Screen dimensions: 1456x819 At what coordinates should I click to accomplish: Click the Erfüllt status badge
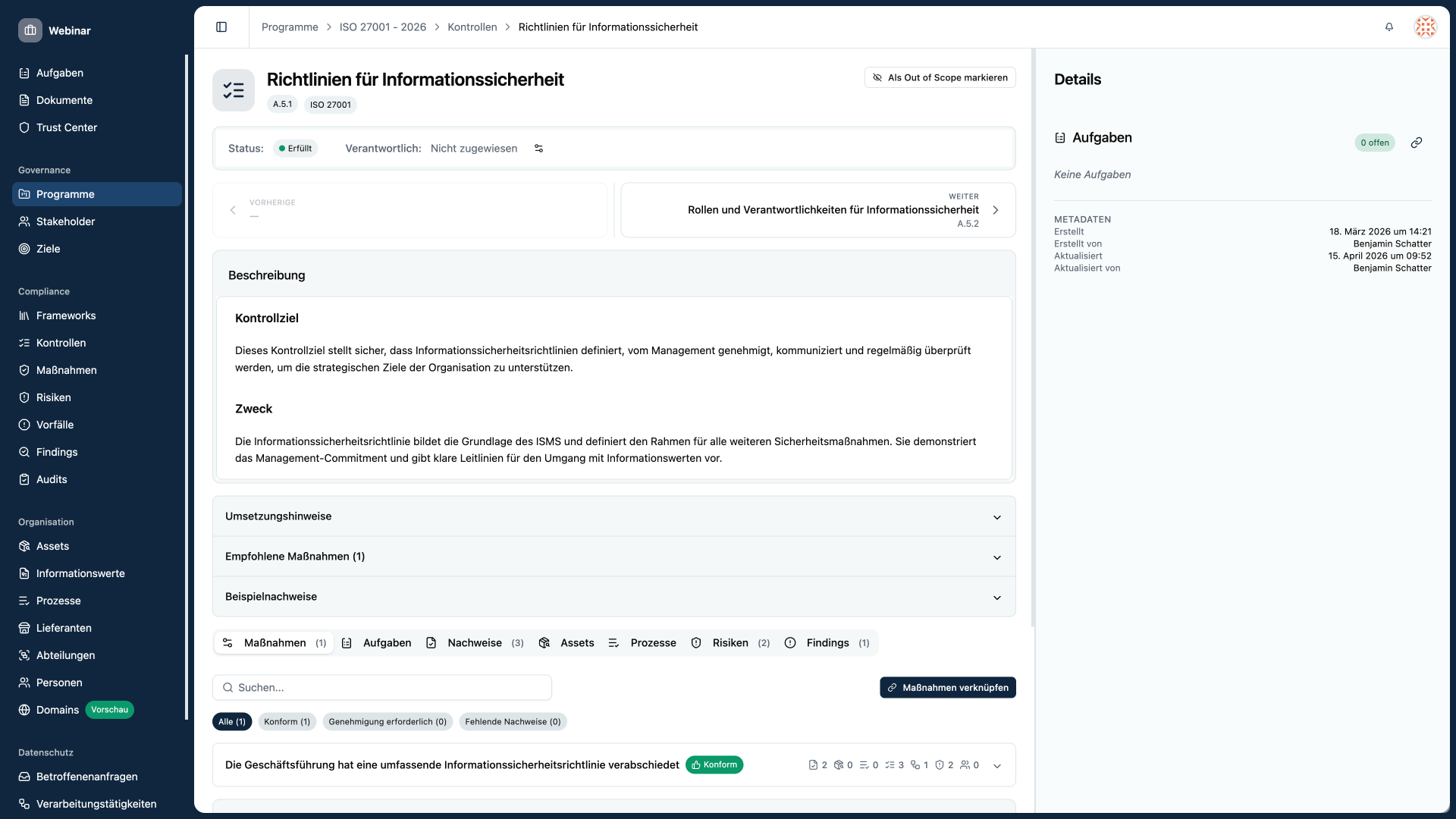296,148
